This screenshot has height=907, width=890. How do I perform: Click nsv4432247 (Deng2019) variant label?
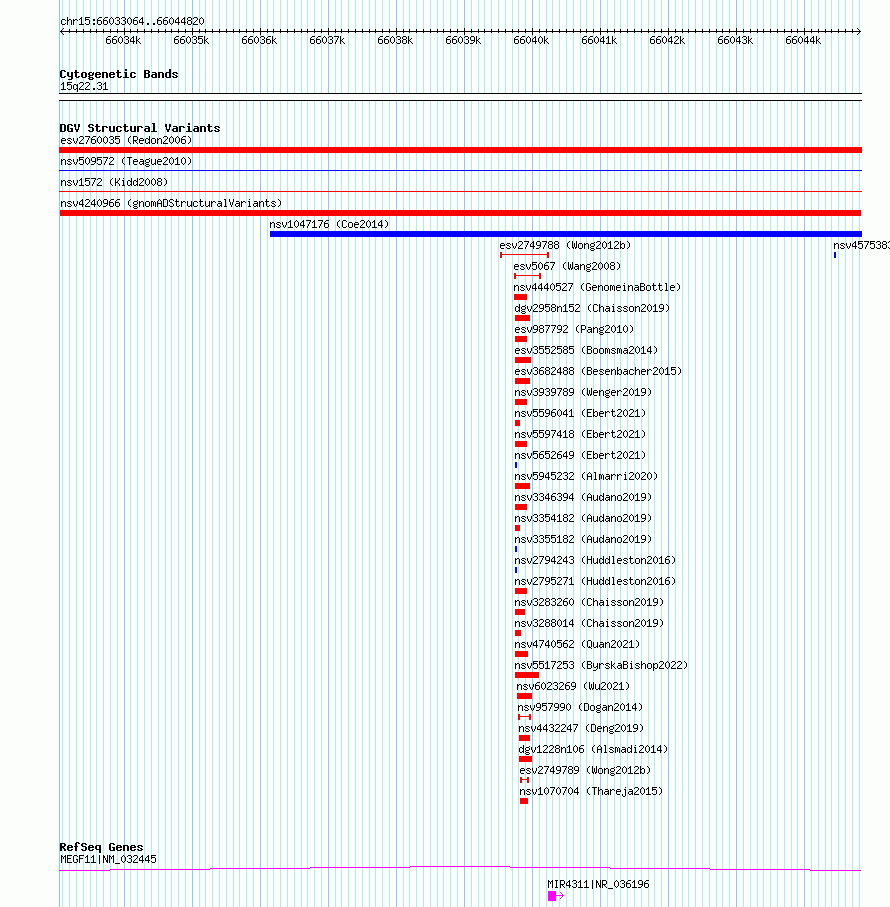point(581,729)
